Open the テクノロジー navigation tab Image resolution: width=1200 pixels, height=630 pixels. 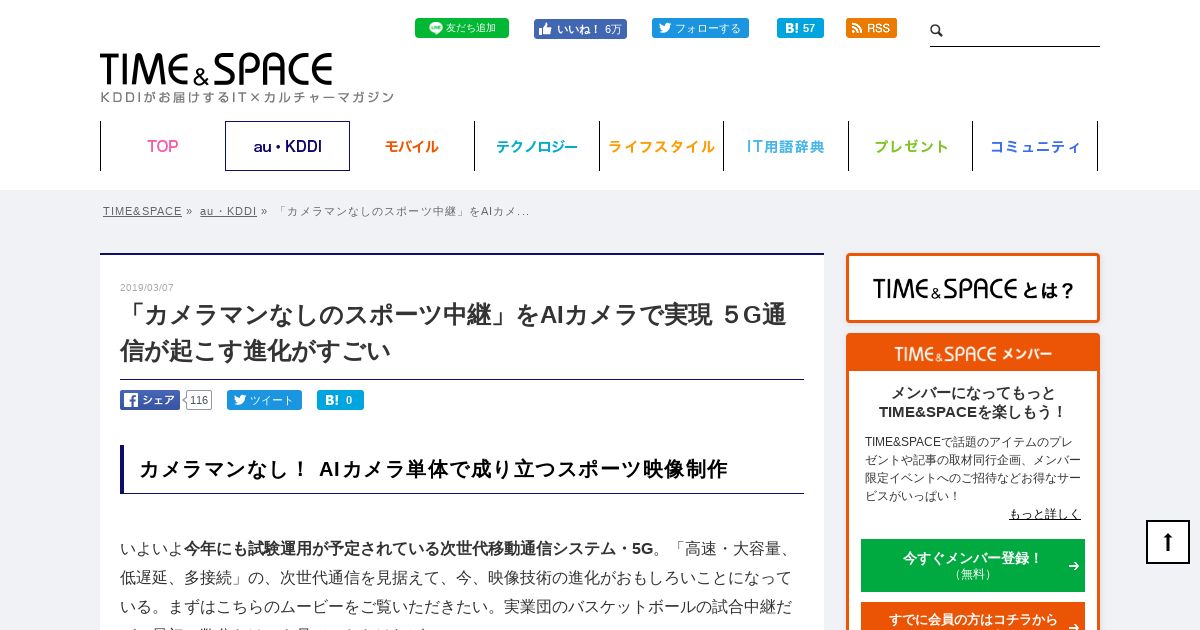pyautogui.click(x=537, y=146)
